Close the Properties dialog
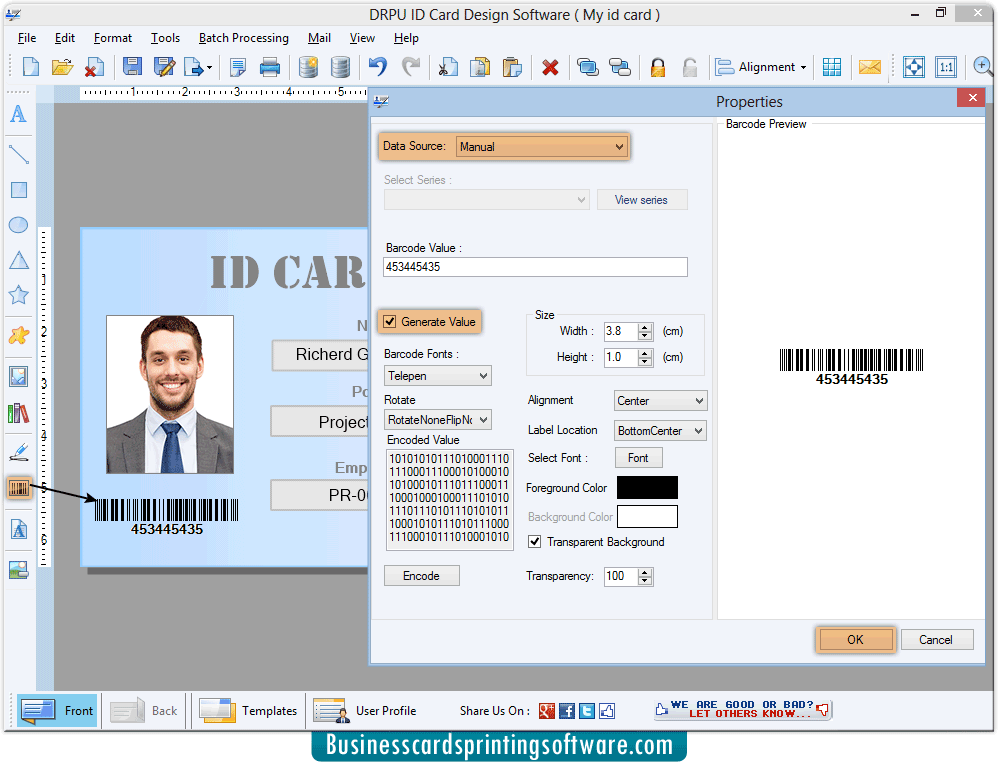 [x=972, y=98]
